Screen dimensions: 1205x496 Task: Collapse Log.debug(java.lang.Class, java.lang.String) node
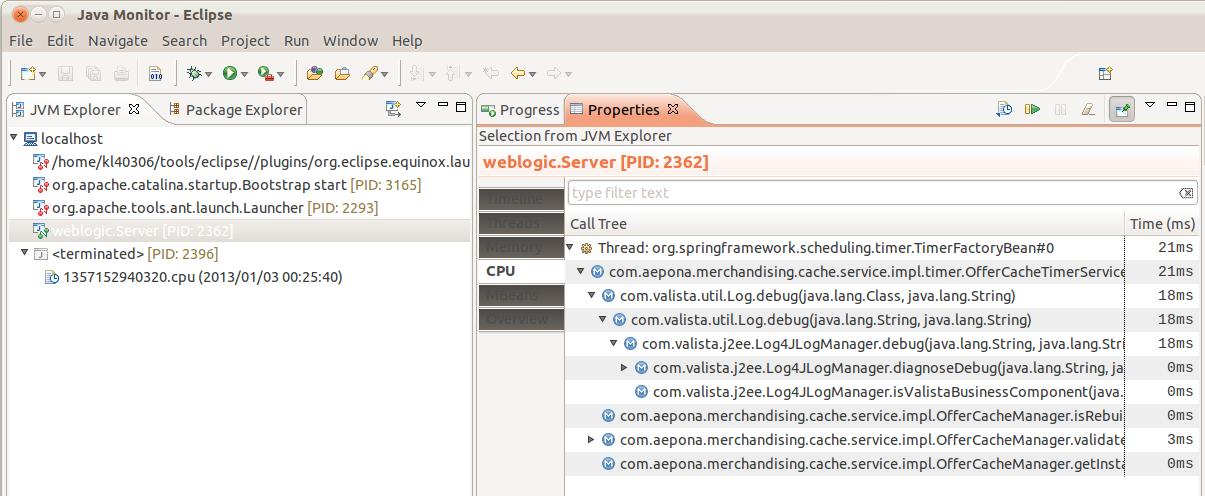click(x=592, y=295)
